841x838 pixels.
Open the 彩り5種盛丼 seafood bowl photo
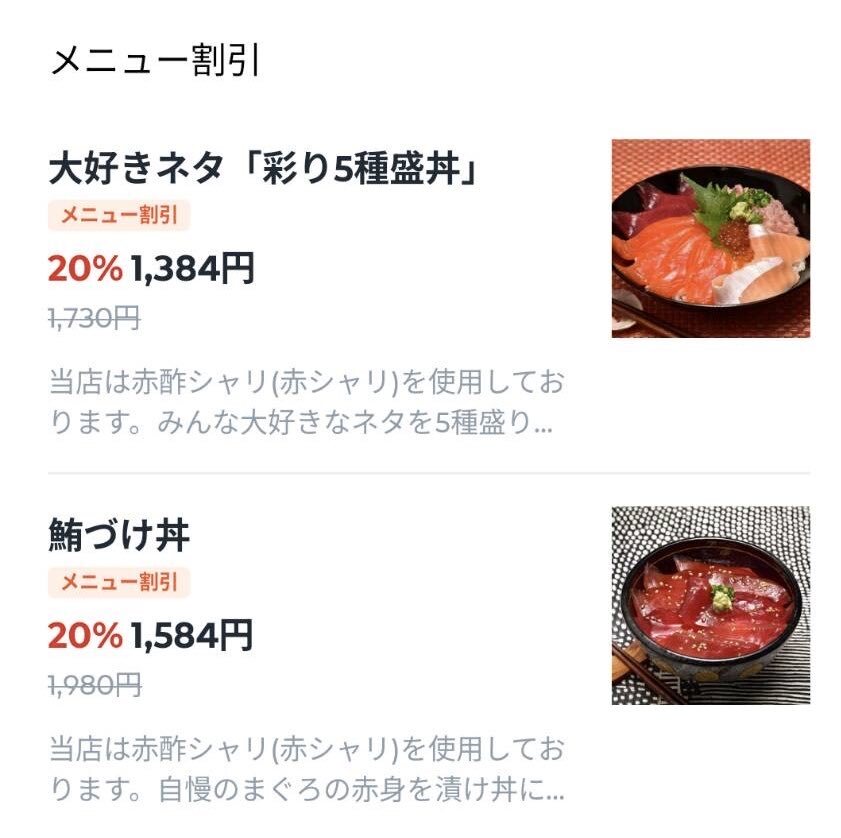tap(710, 238)
